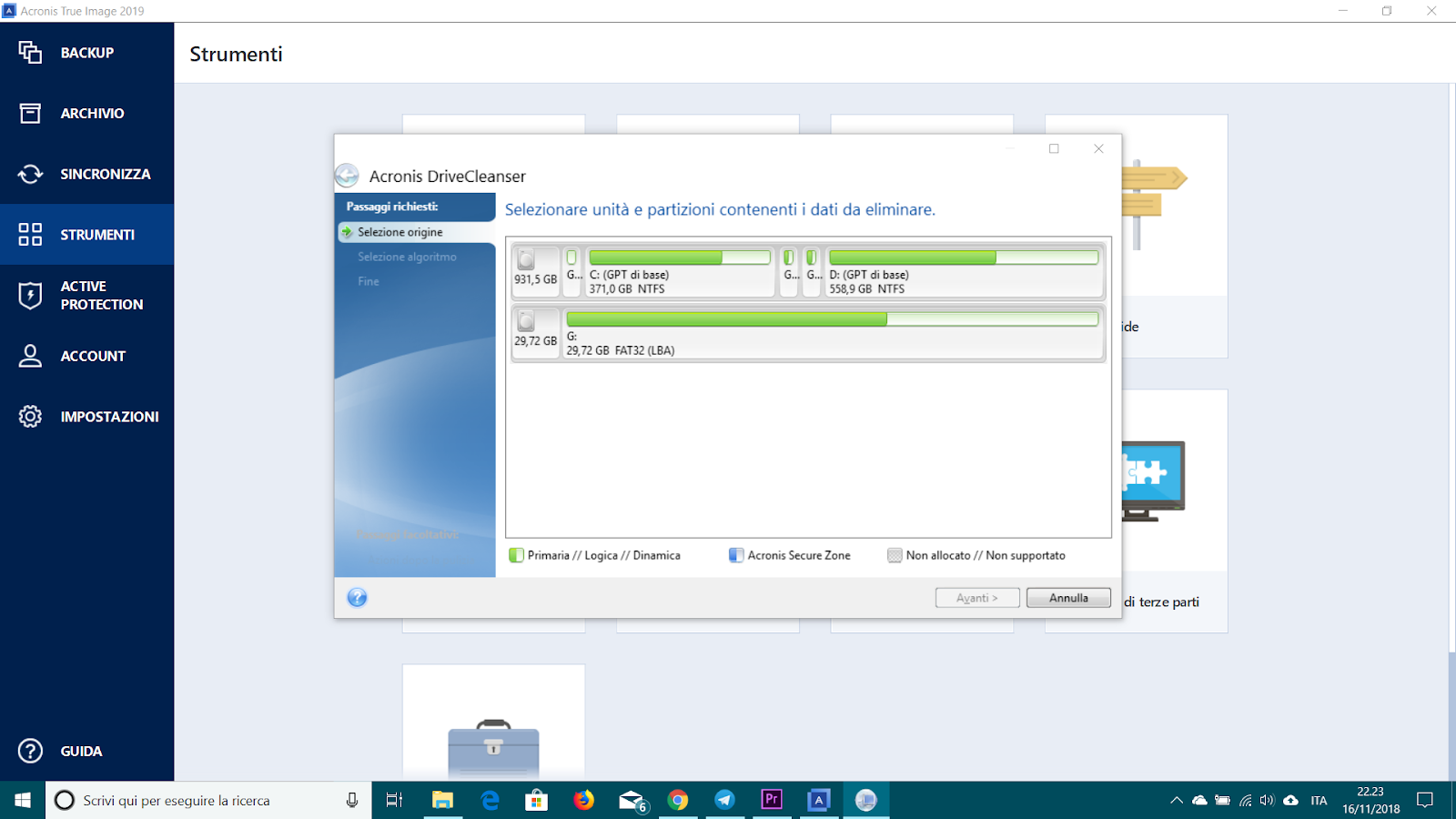
Task: Switch to Acronis True Image taskbar icon
Action: tap(819, 800)
